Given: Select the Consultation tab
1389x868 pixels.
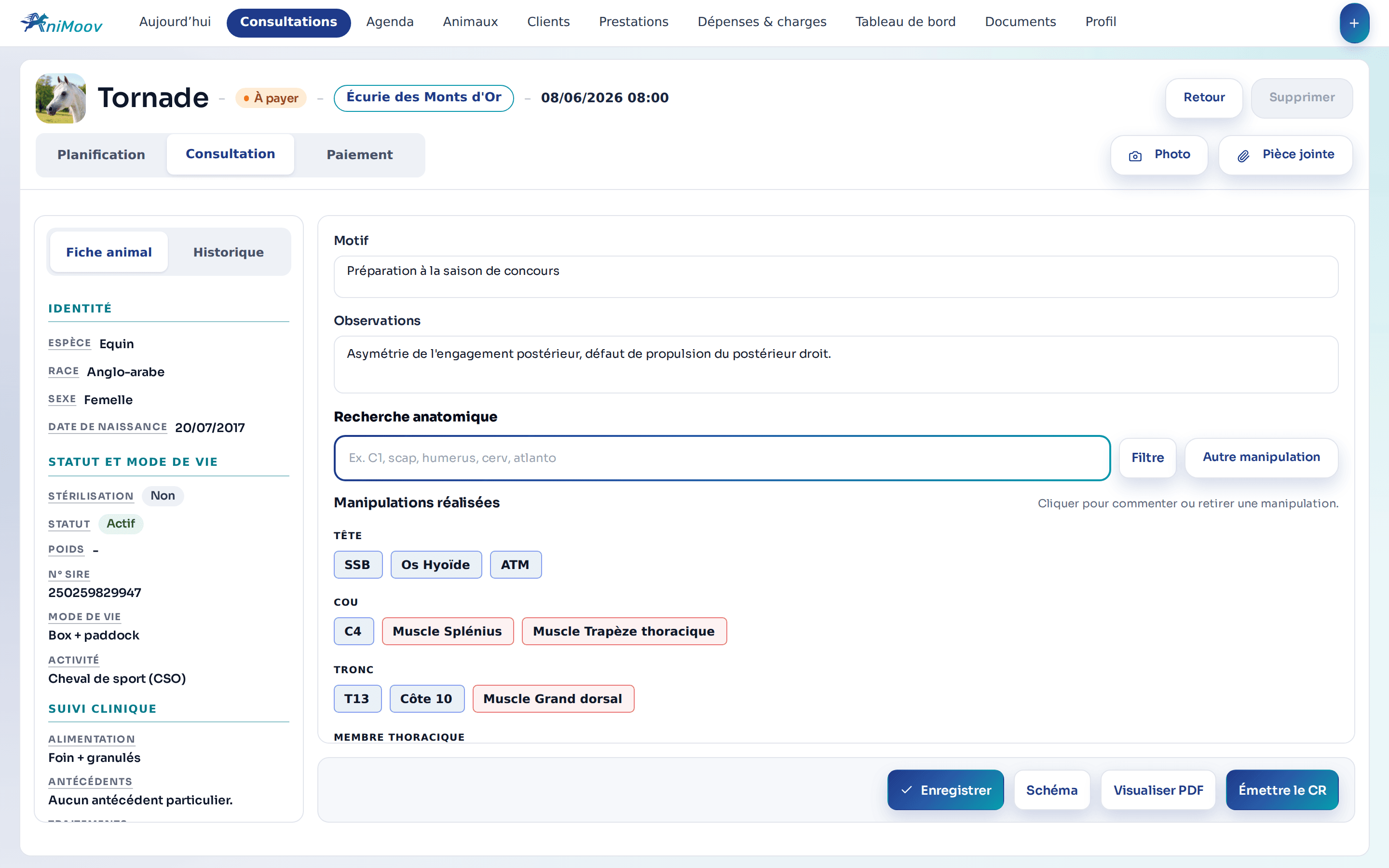Looking at the screenshot, I should pos(230,154).
